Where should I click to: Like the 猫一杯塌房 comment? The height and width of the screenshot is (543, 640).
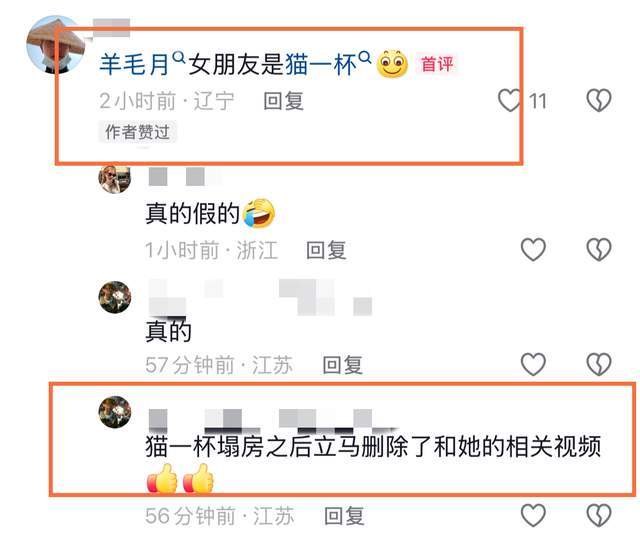click(x=533, y=516)
